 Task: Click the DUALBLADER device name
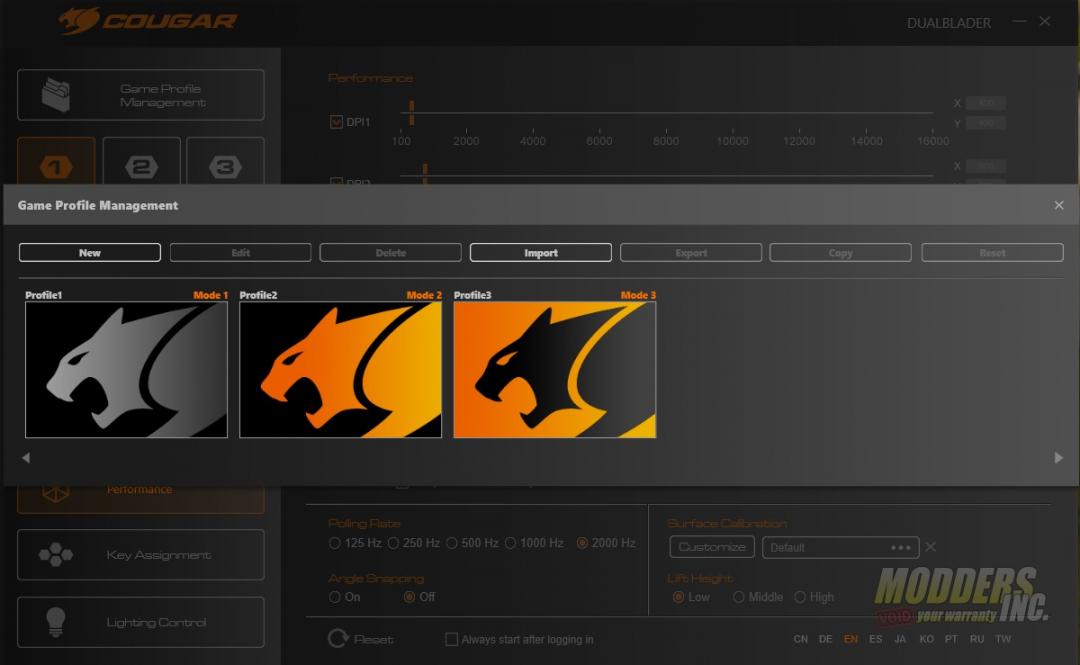point(948,23)
